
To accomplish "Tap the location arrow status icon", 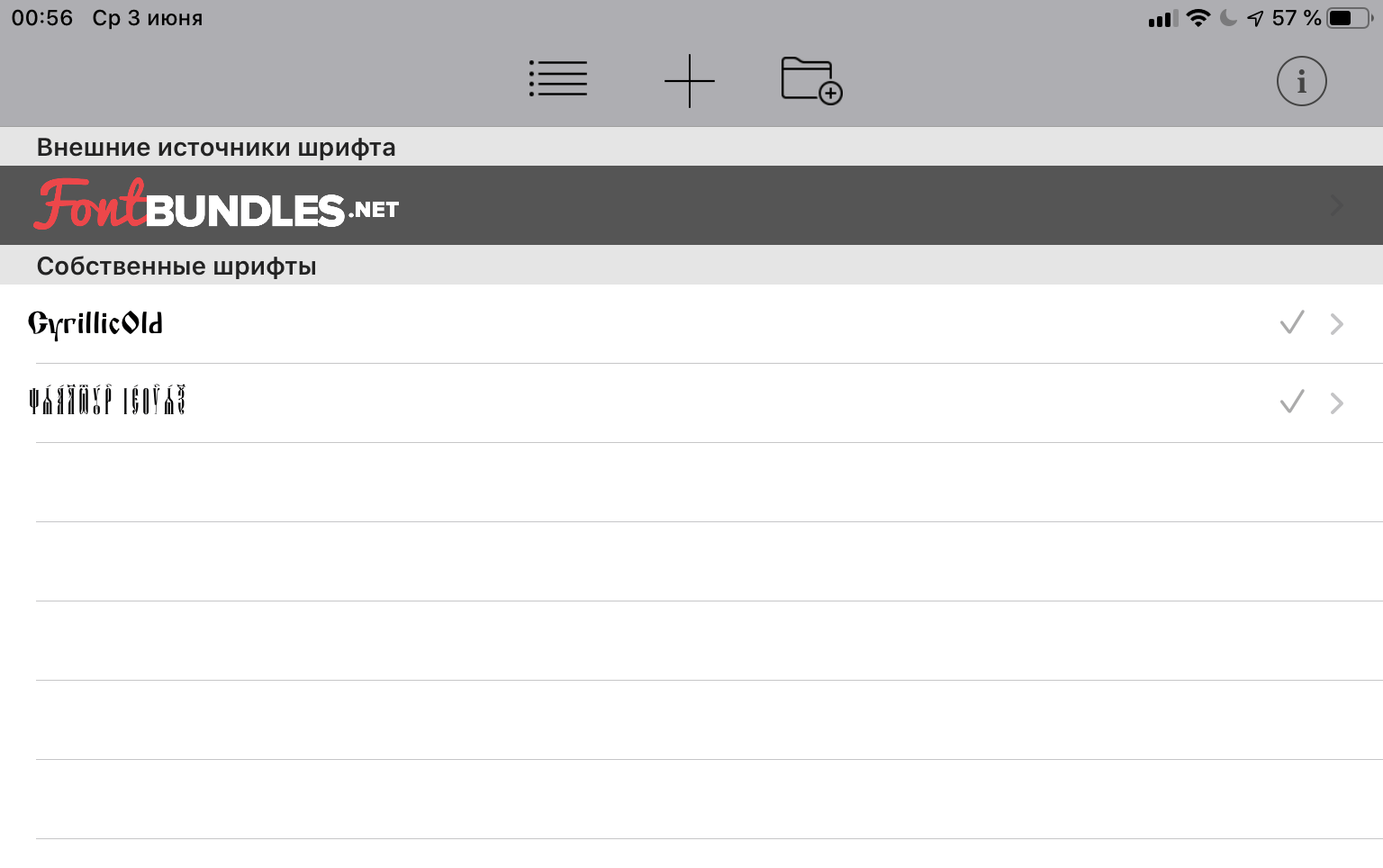I will point(1255,19).
